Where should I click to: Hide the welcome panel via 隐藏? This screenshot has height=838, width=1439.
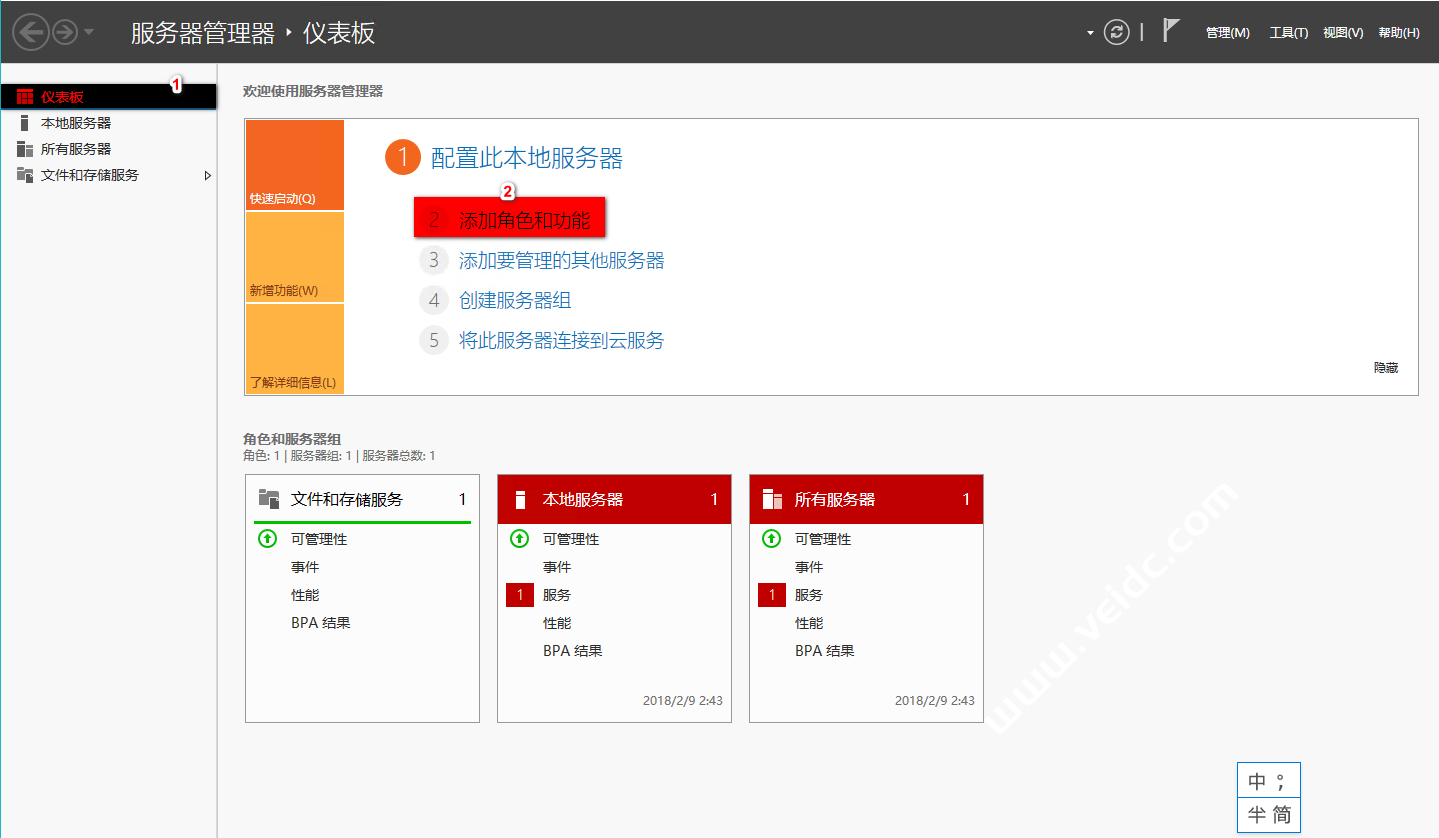click(x=1385, y=368)
